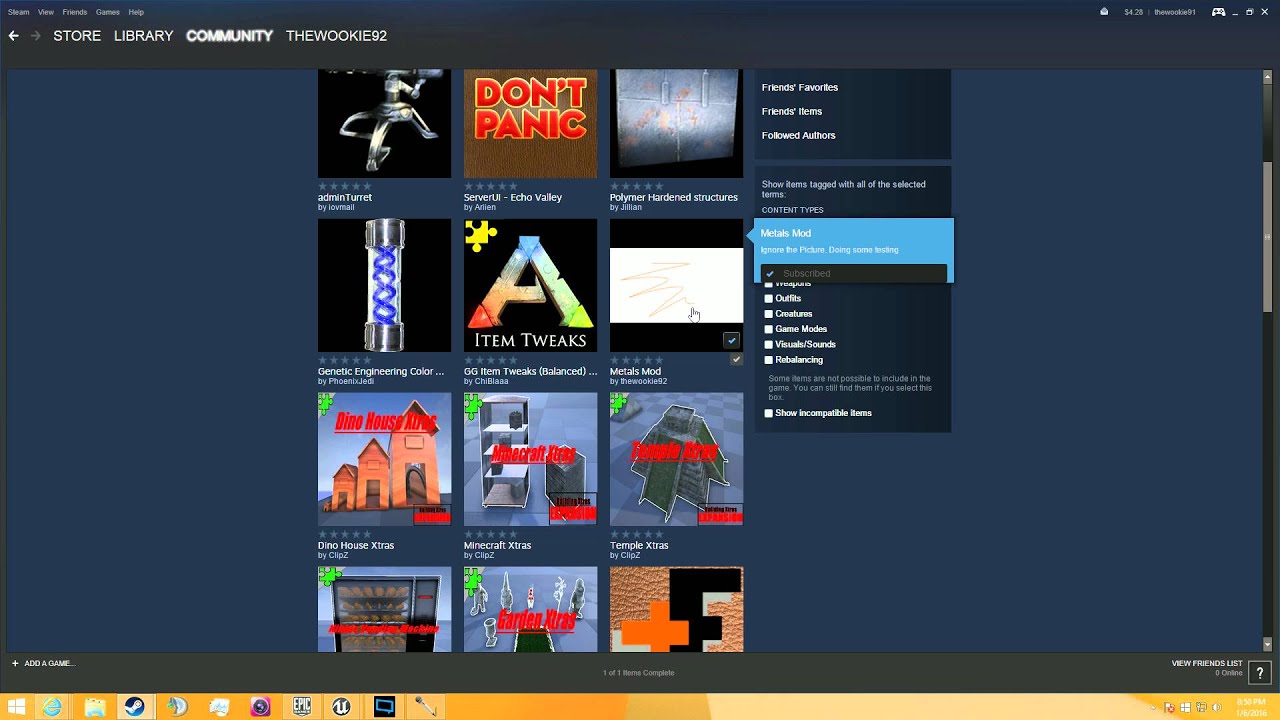Click the wallet balance $4.28

1133,12
